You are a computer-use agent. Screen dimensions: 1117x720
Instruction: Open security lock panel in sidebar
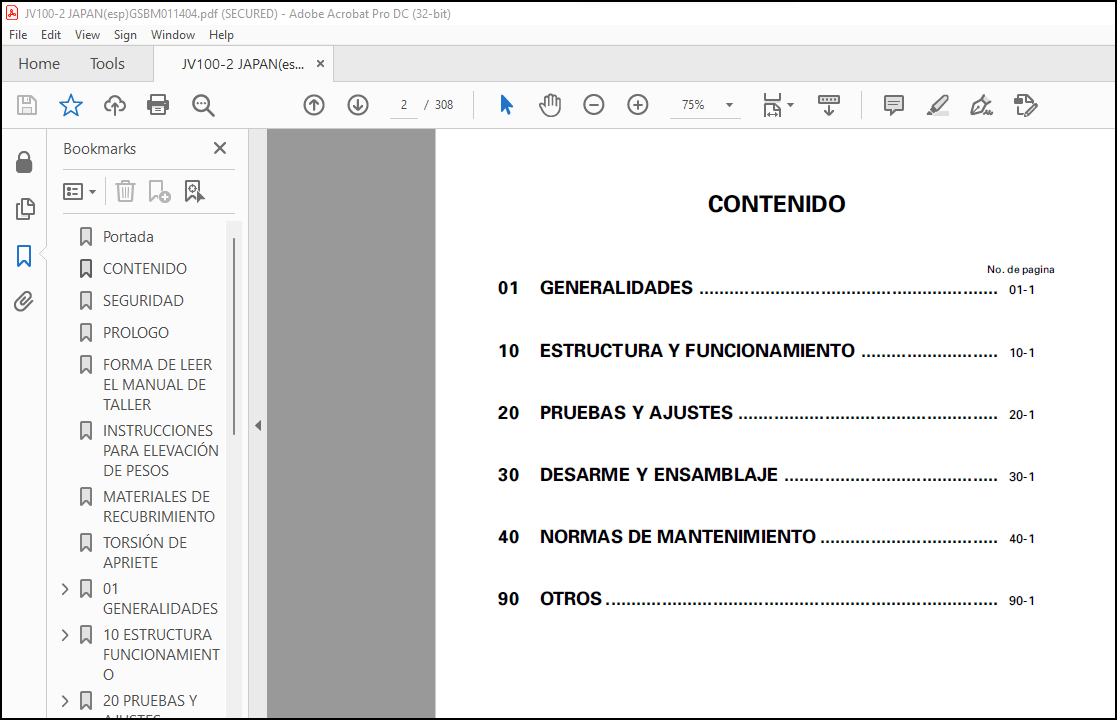[x=24, y=162]
